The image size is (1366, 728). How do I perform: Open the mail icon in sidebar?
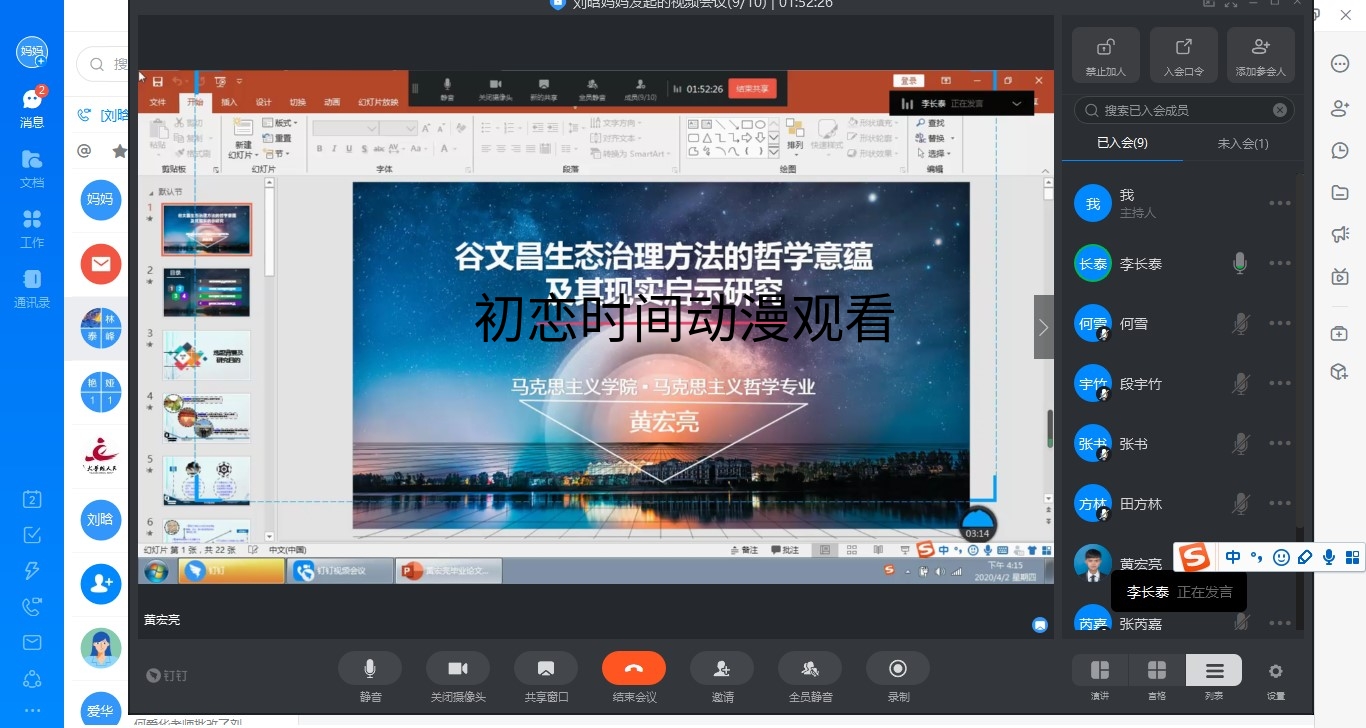click(32, 643)
